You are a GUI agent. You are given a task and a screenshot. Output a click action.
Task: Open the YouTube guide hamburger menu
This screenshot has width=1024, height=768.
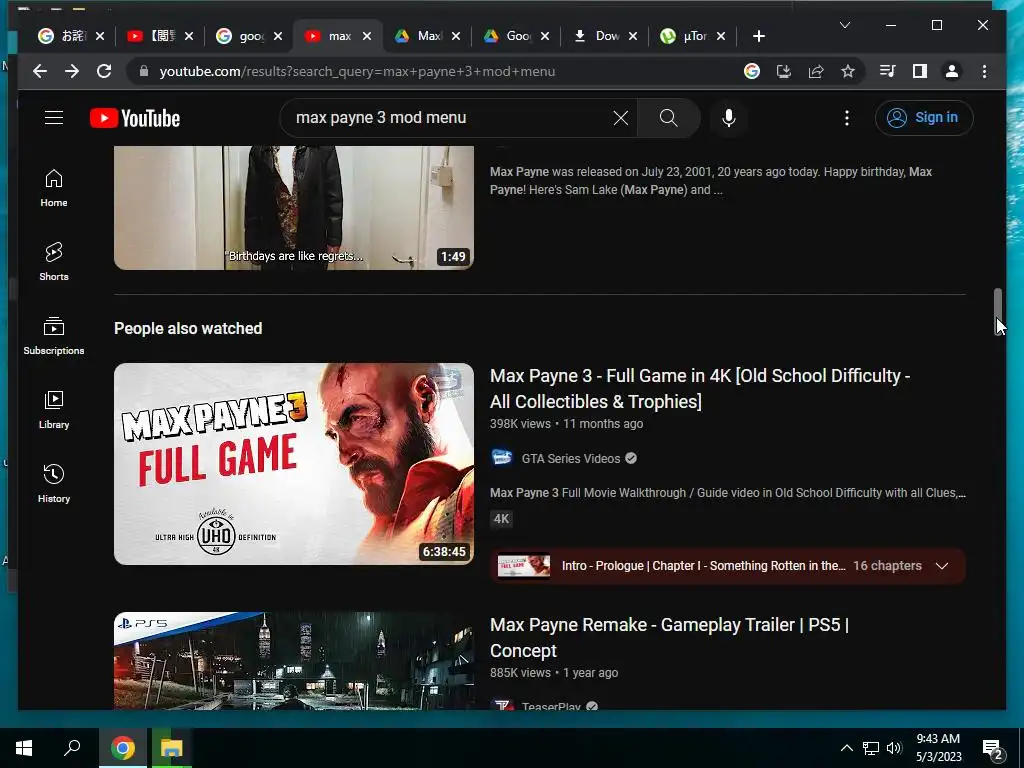[54, 118]
